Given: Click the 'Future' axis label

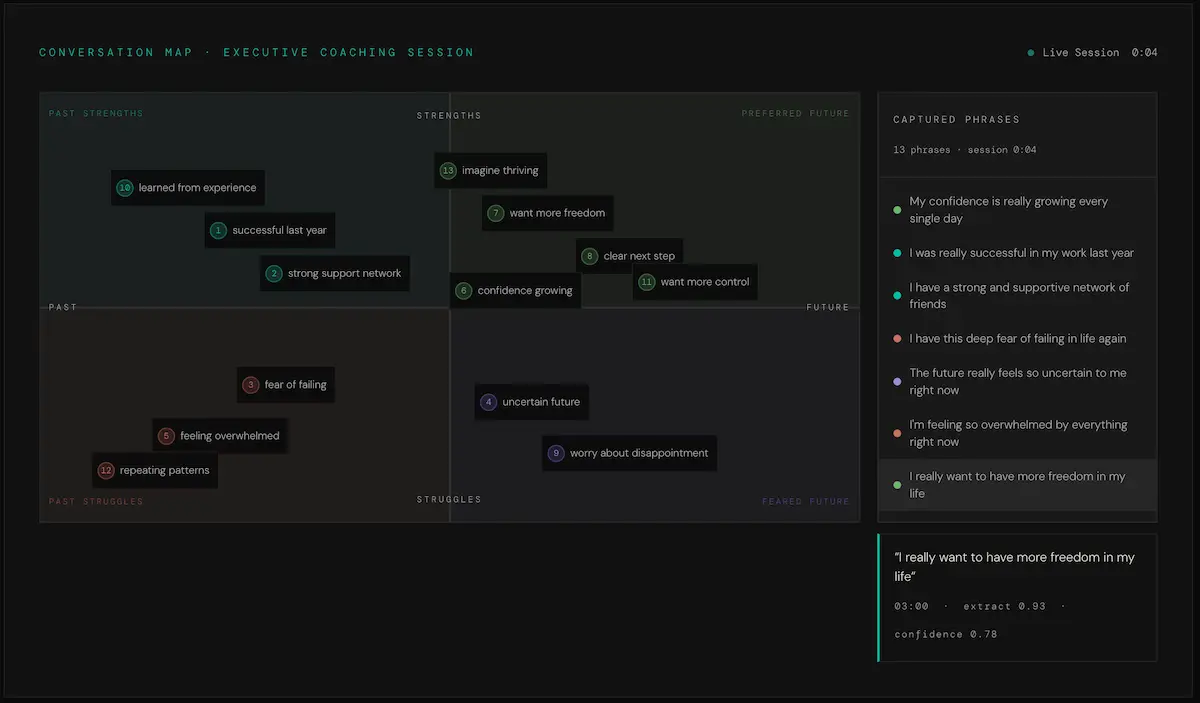Looking at the screenshot, I should click(828, 308).
